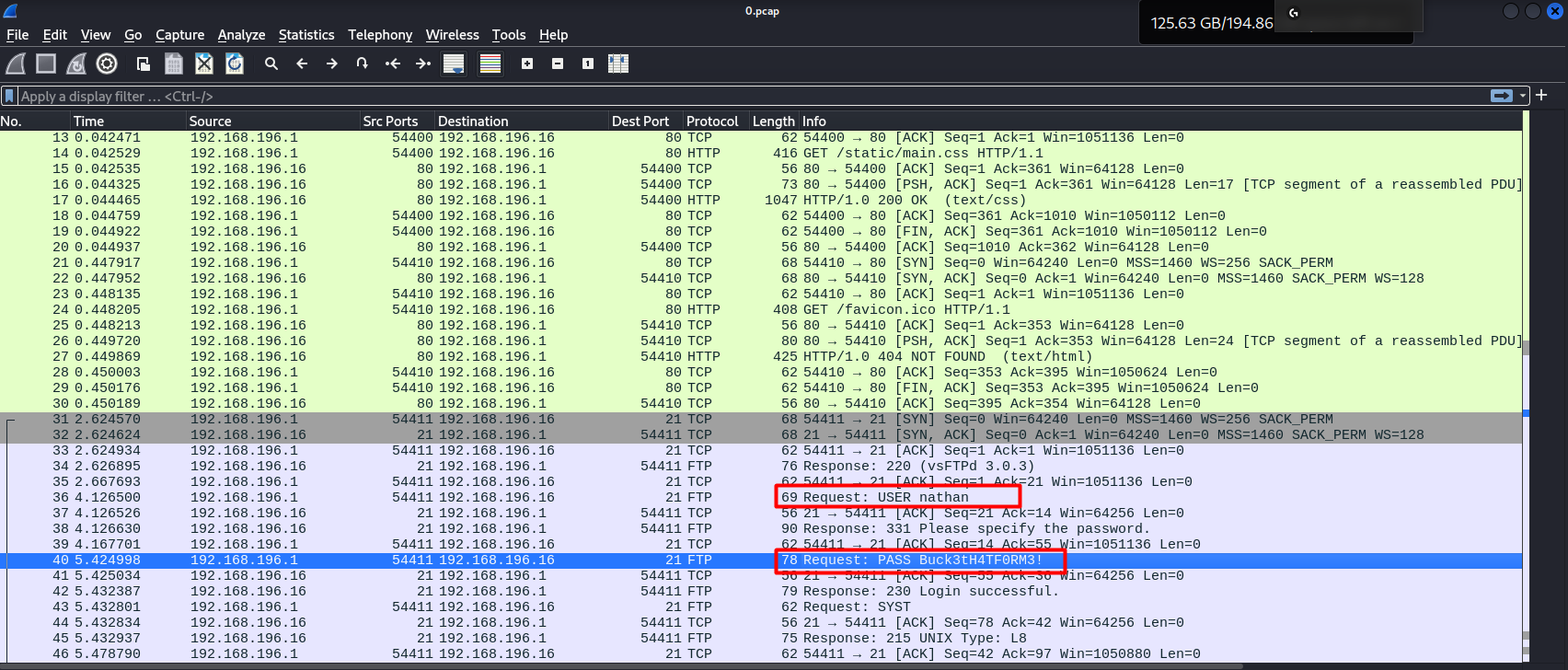Click the Wireshark fin icon in title bar
The width and height of the screenshot is (1568, 670).
tap(10, 11)
